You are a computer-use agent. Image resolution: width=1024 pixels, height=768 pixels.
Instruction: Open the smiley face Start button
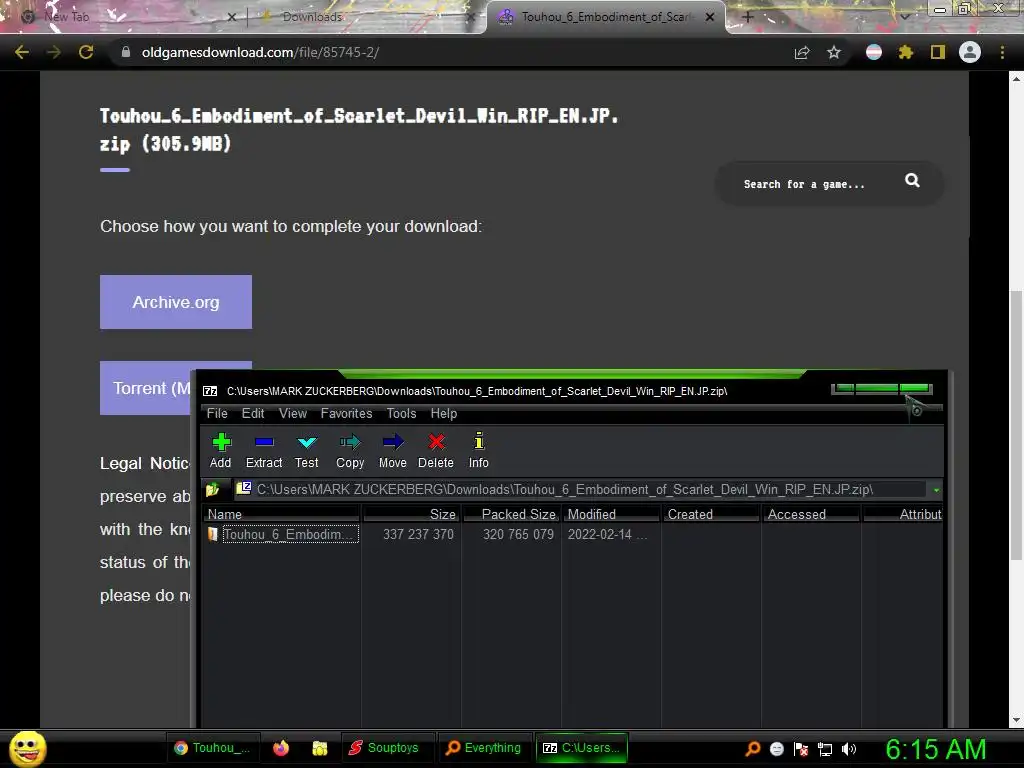click(28, 748)
